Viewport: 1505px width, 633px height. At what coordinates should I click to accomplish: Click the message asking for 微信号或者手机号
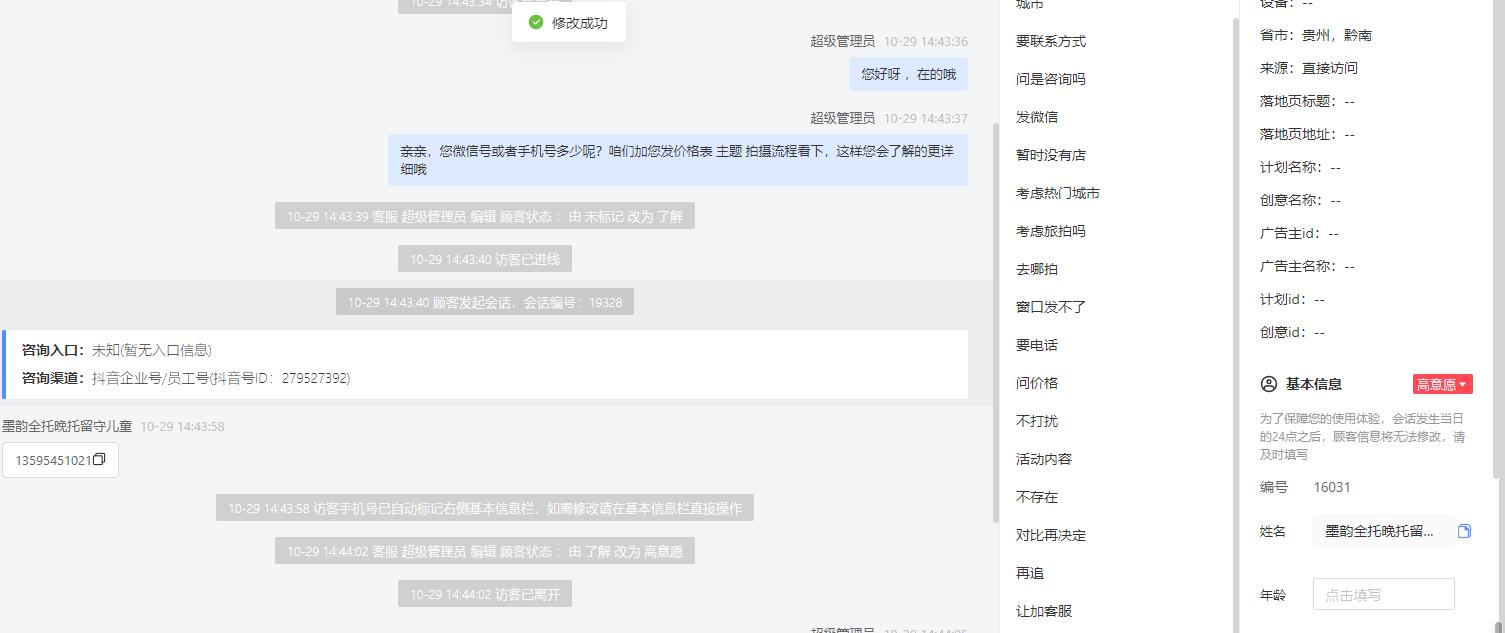click(x=678, y=160)
